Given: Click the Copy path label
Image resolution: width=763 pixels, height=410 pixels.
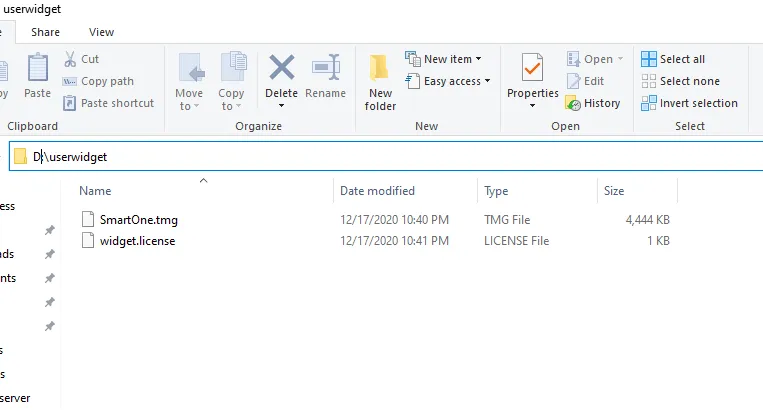Looking at the screenshot, I should [107, 81].
